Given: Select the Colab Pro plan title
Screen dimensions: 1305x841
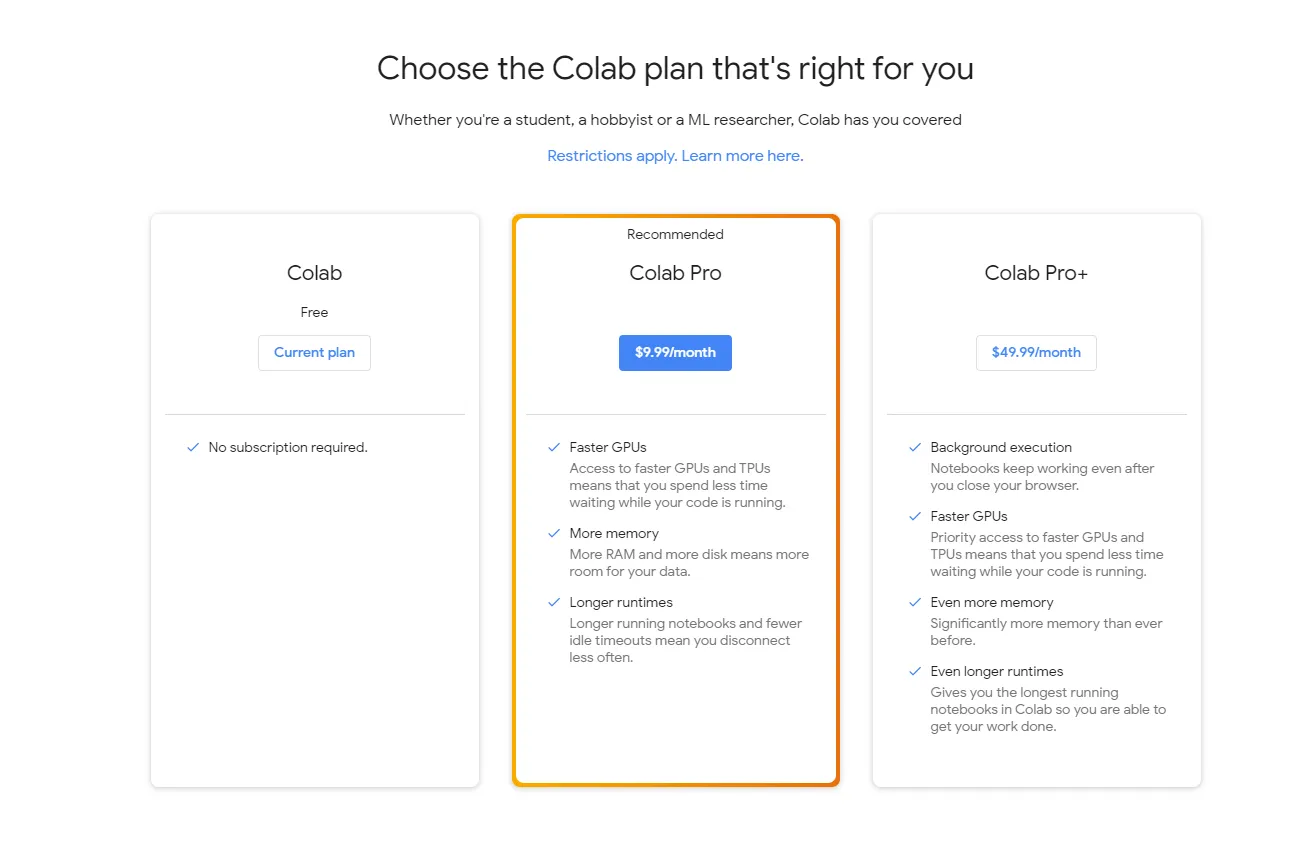Looking at the screenshot, I should [675, 273].
